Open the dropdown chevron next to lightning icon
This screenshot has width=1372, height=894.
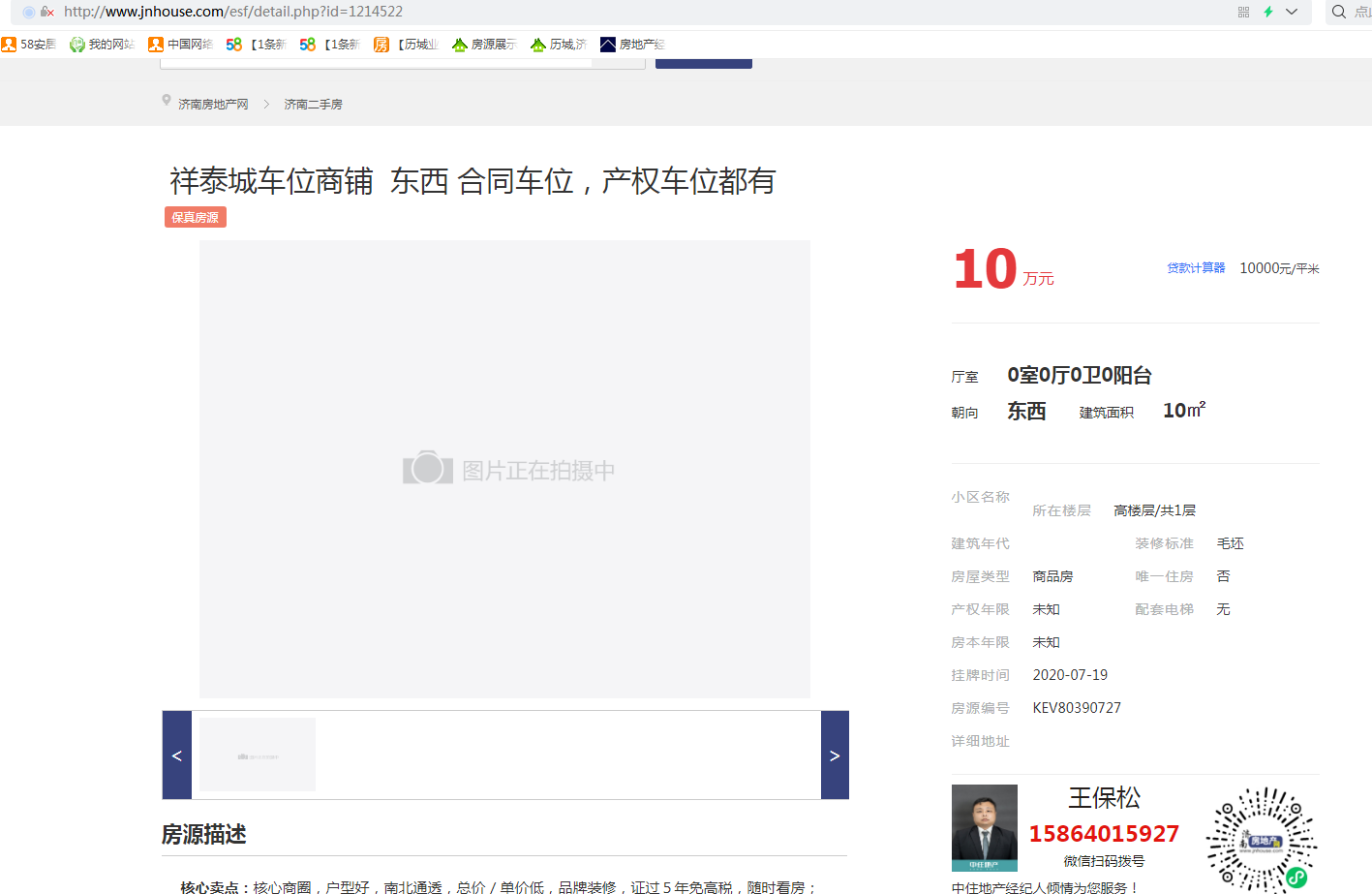pyautogui.click(x=1291, y=13)
